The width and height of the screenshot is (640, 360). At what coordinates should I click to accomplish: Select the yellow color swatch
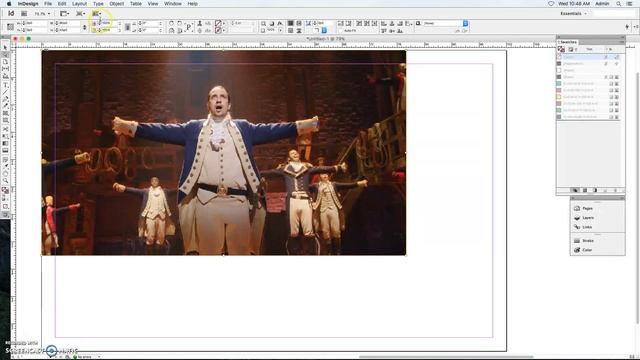point(589,97)
